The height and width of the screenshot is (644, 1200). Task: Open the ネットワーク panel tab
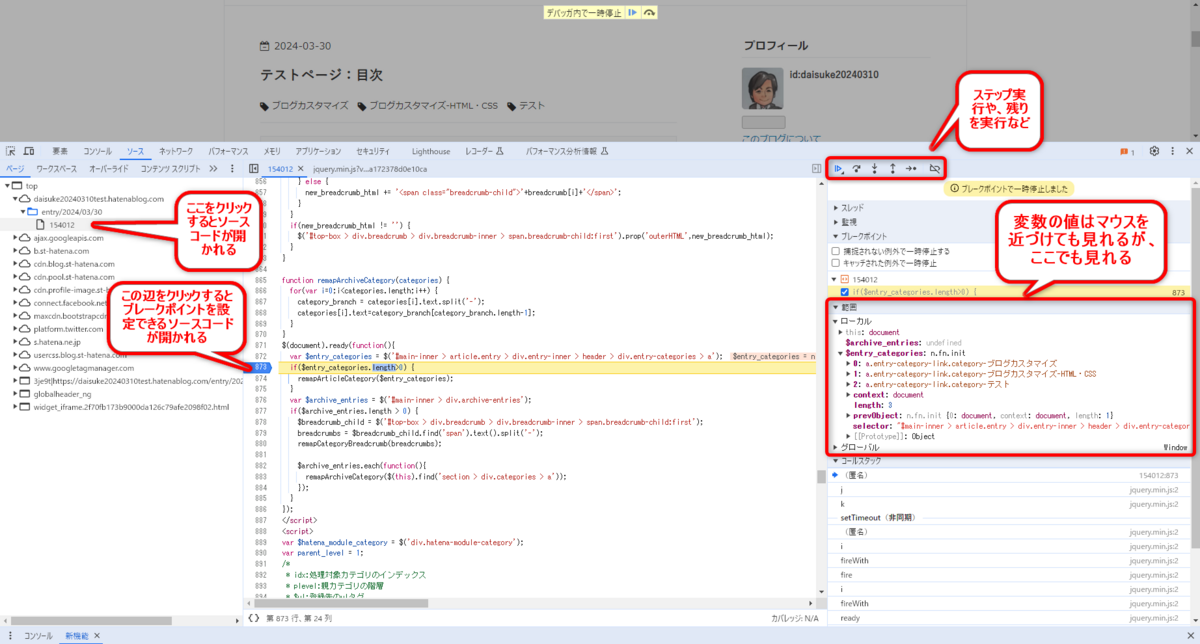click(x=176, y=152)
